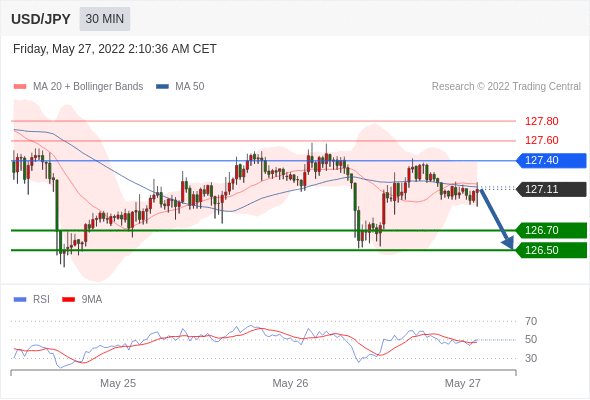
Task: Click the May 27 date axis label
Action: point(462,383)
